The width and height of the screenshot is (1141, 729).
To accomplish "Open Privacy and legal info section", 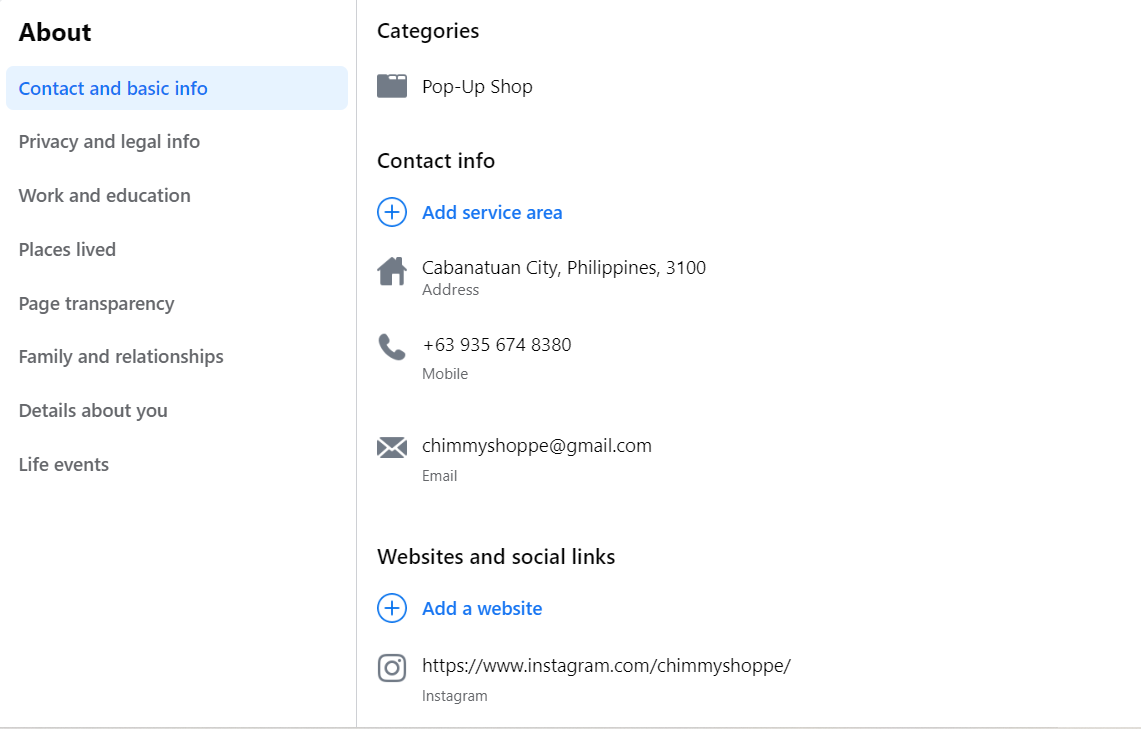I will (109, 142).
